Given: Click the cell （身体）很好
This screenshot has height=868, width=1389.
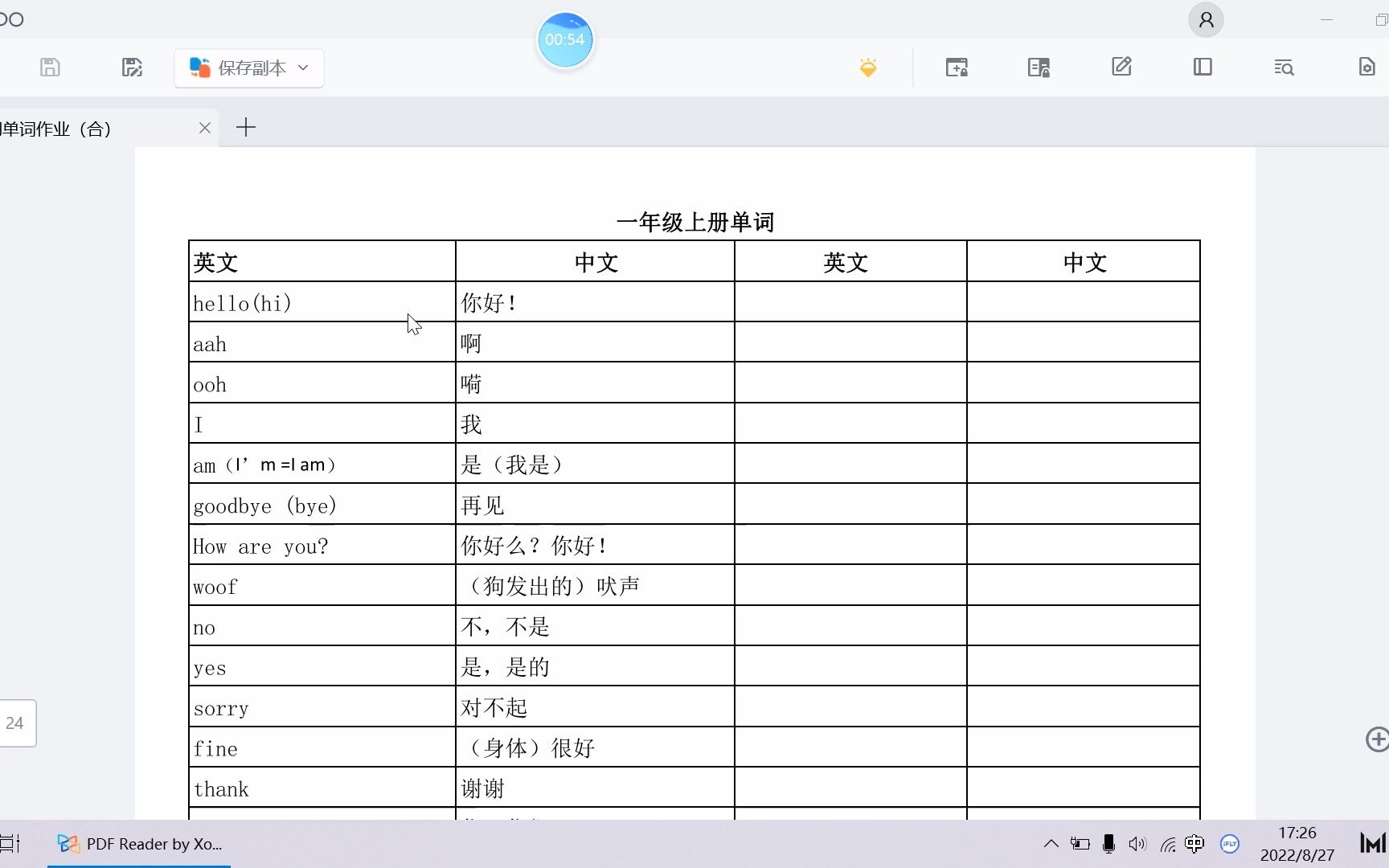Looking at the screenshot, I should 595,747.
